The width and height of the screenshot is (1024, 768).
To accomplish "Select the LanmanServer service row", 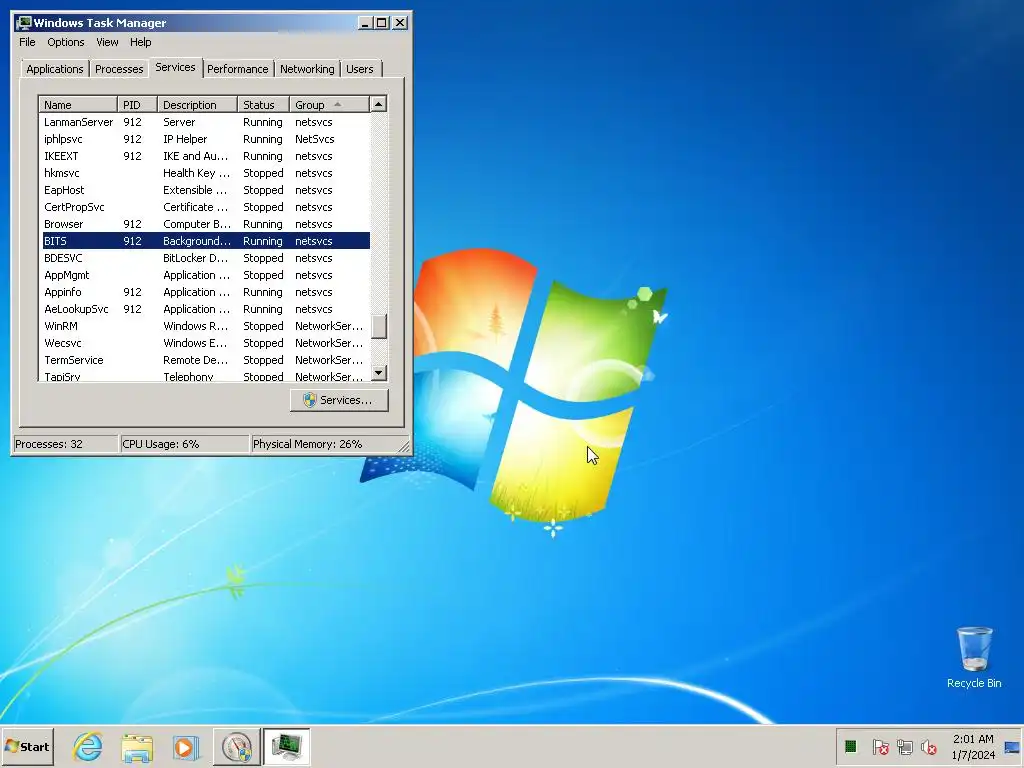I will coord(206,122).
